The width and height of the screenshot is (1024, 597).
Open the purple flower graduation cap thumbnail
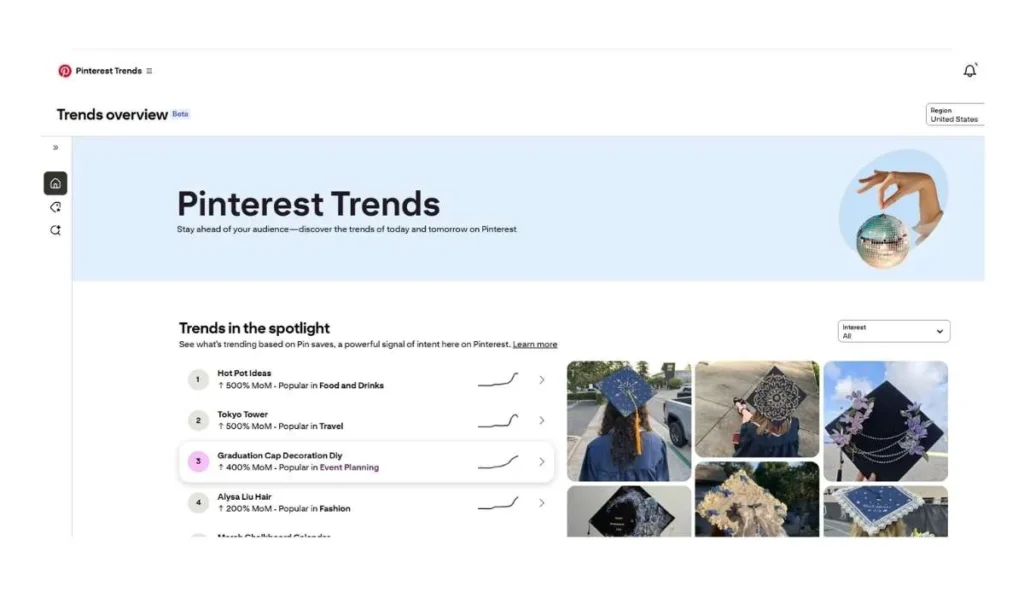pyautogui.click(x=885, y=420)
